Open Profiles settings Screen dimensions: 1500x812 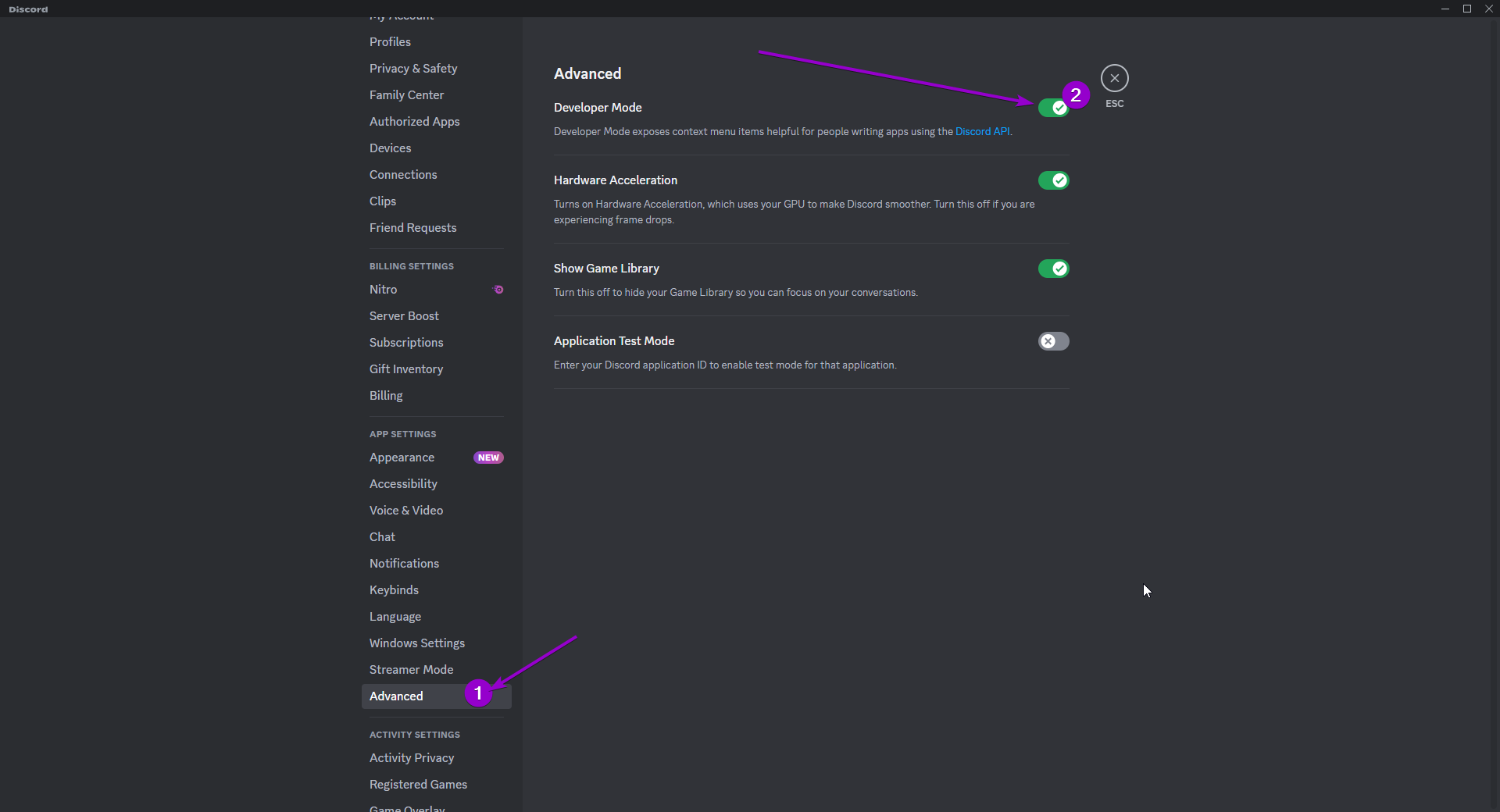[390, 41]
